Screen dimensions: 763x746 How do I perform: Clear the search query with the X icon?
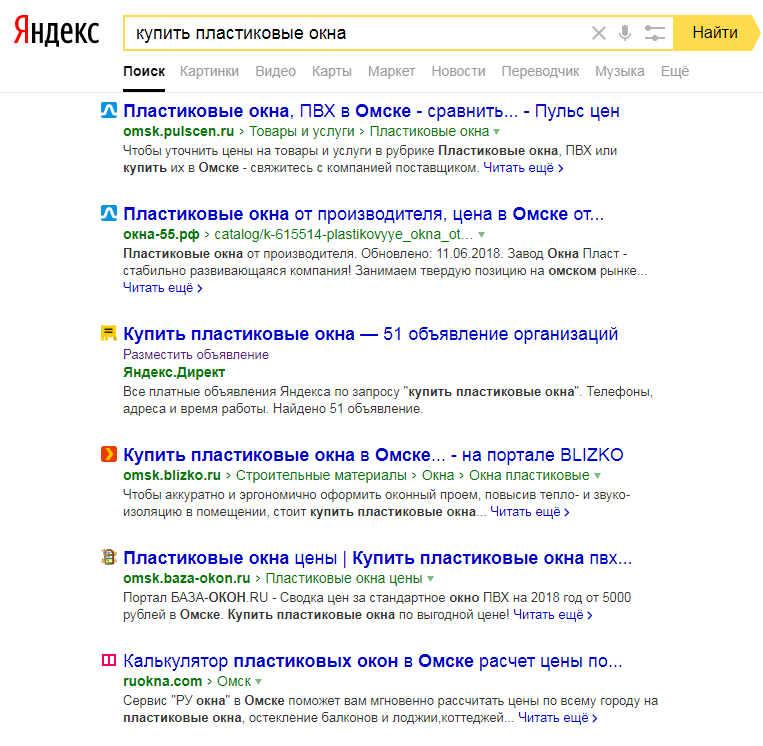pos(599,33)
